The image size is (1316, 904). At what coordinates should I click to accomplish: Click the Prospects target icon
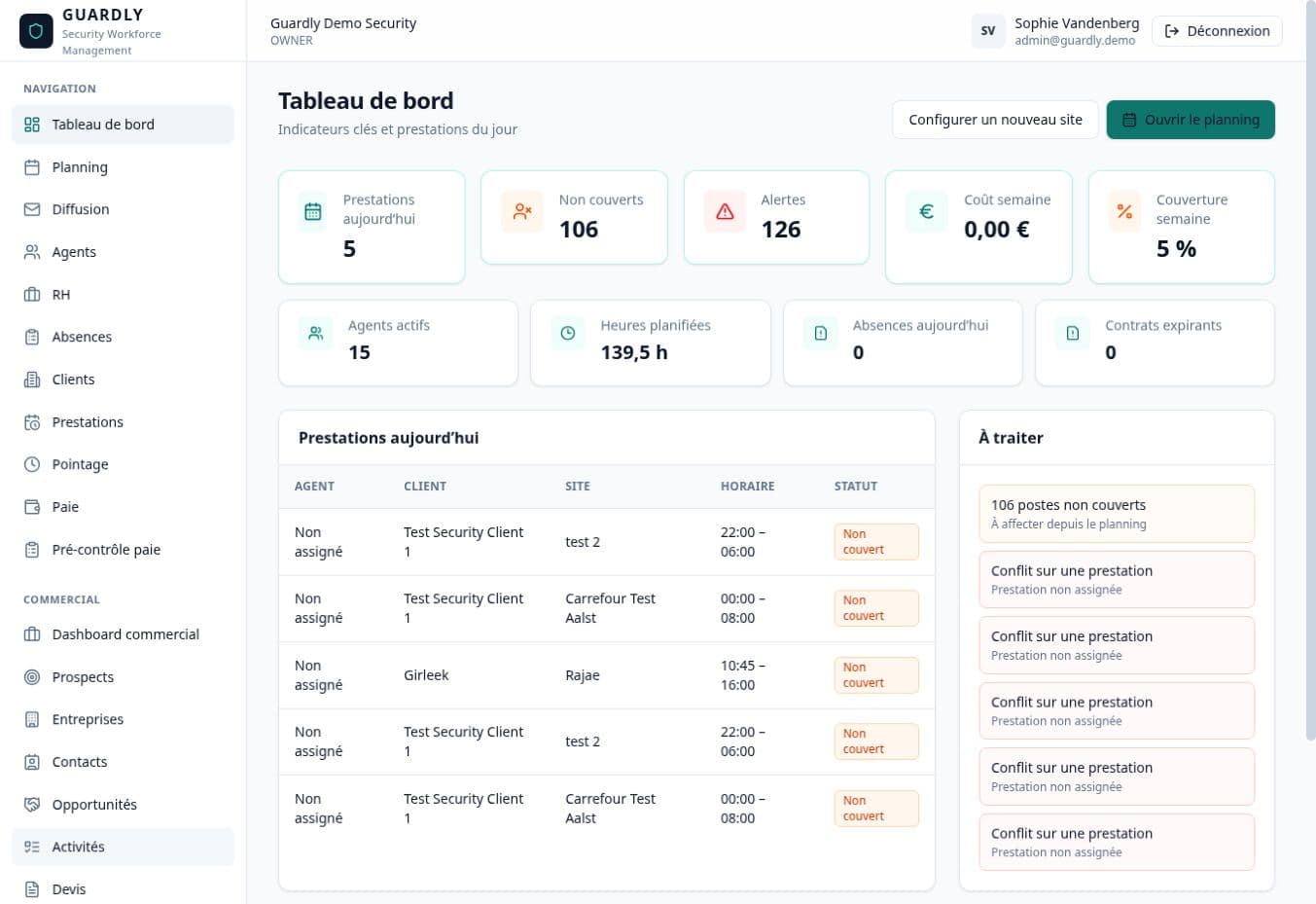tap(32, 677)
